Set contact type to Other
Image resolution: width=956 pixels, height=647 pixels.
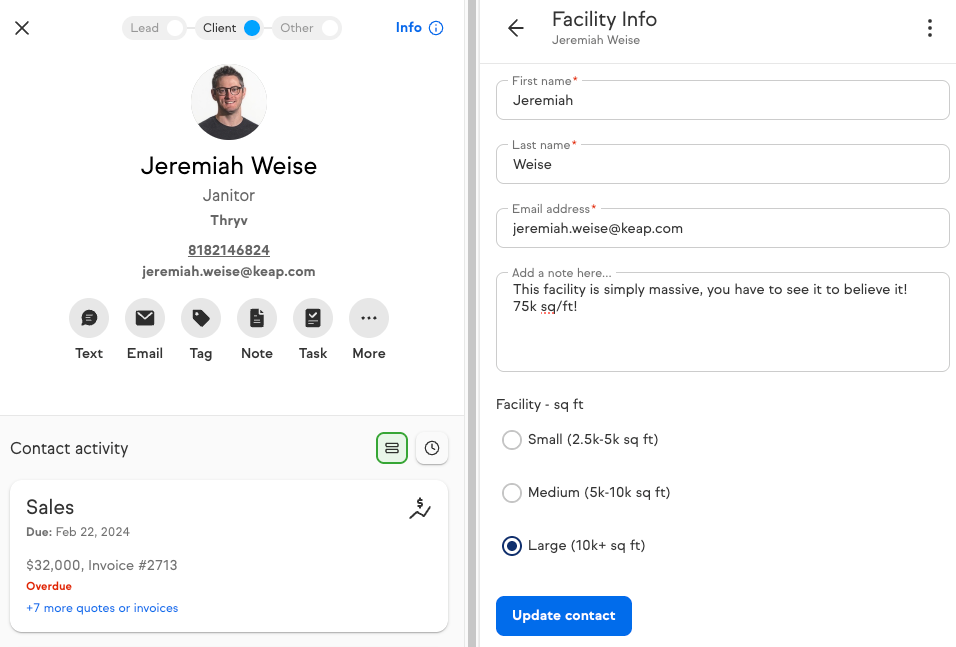[x=306, y=28]
